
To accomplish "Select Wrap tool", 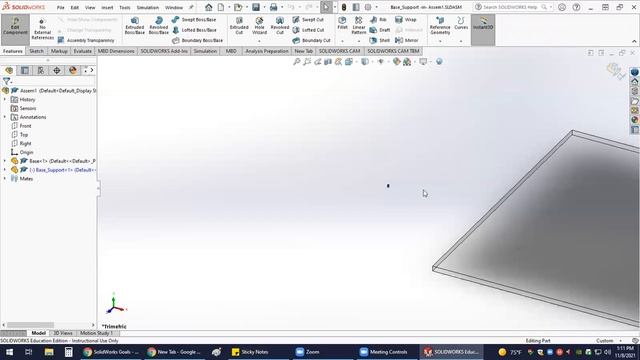I will (406, 20).
